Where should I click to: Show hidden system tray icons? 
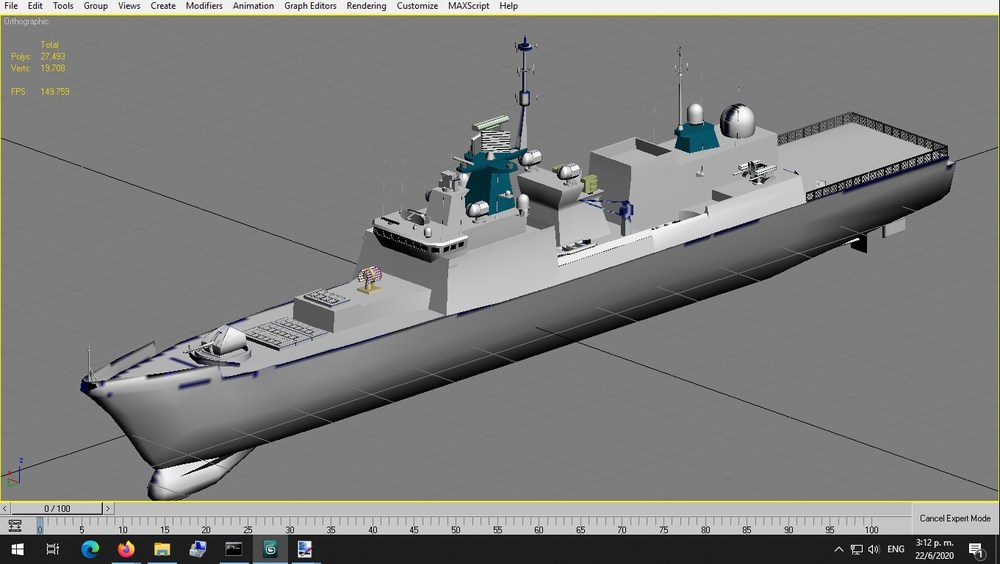point(839,549)
